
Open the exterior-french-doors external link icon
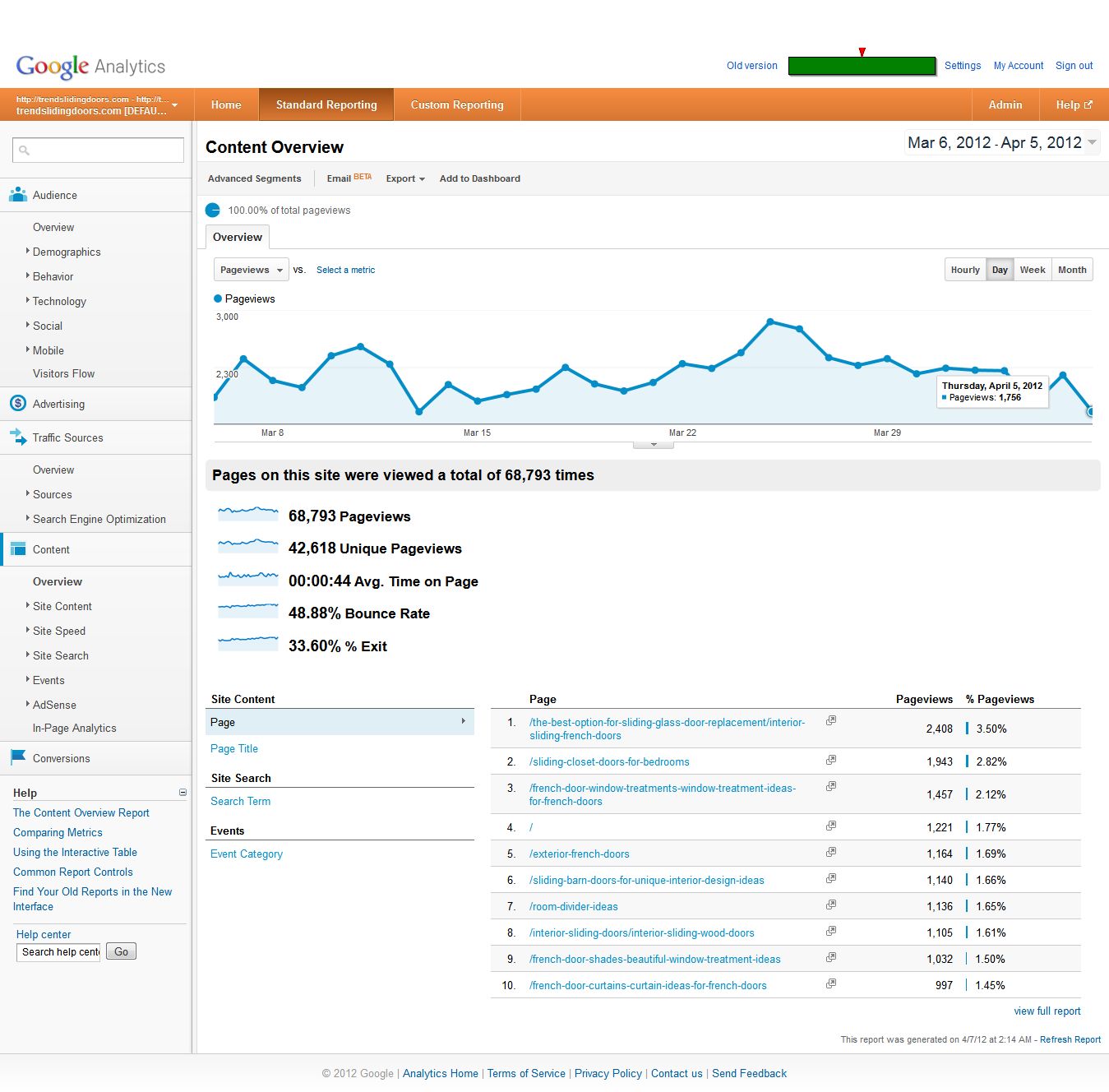point(831,852)
